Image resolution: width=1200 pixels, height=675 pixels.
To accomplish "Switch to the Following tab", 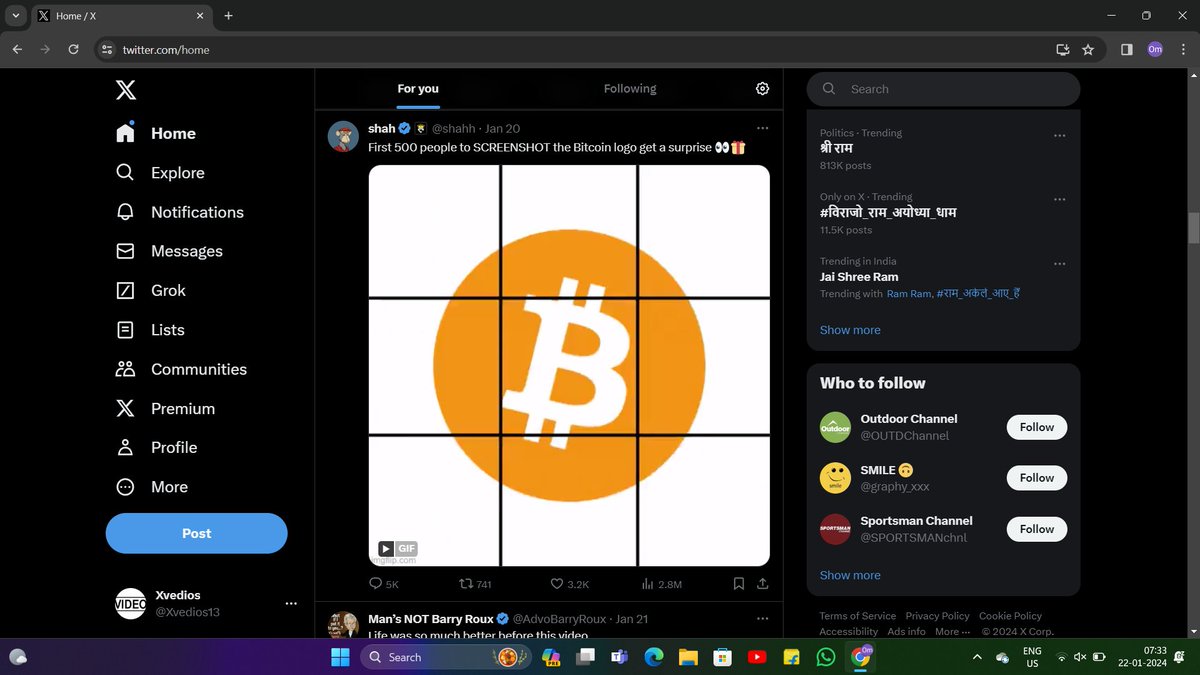I will coord(630,89).
